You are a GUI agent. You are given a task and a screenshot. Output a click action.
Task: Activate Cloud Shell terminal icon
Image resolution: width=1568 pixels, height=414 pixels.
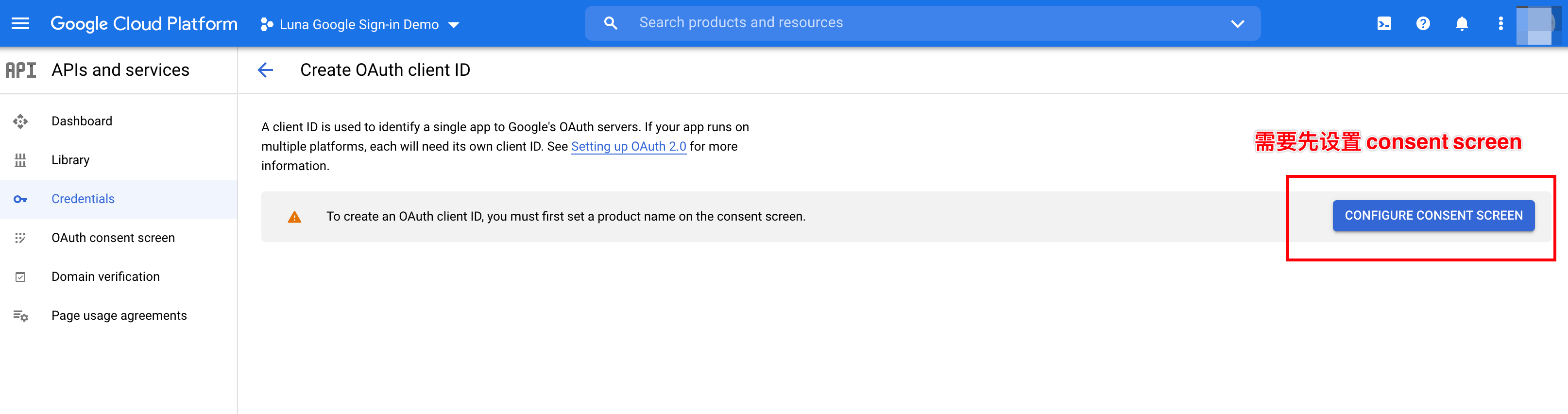(x=1384, y=24)
